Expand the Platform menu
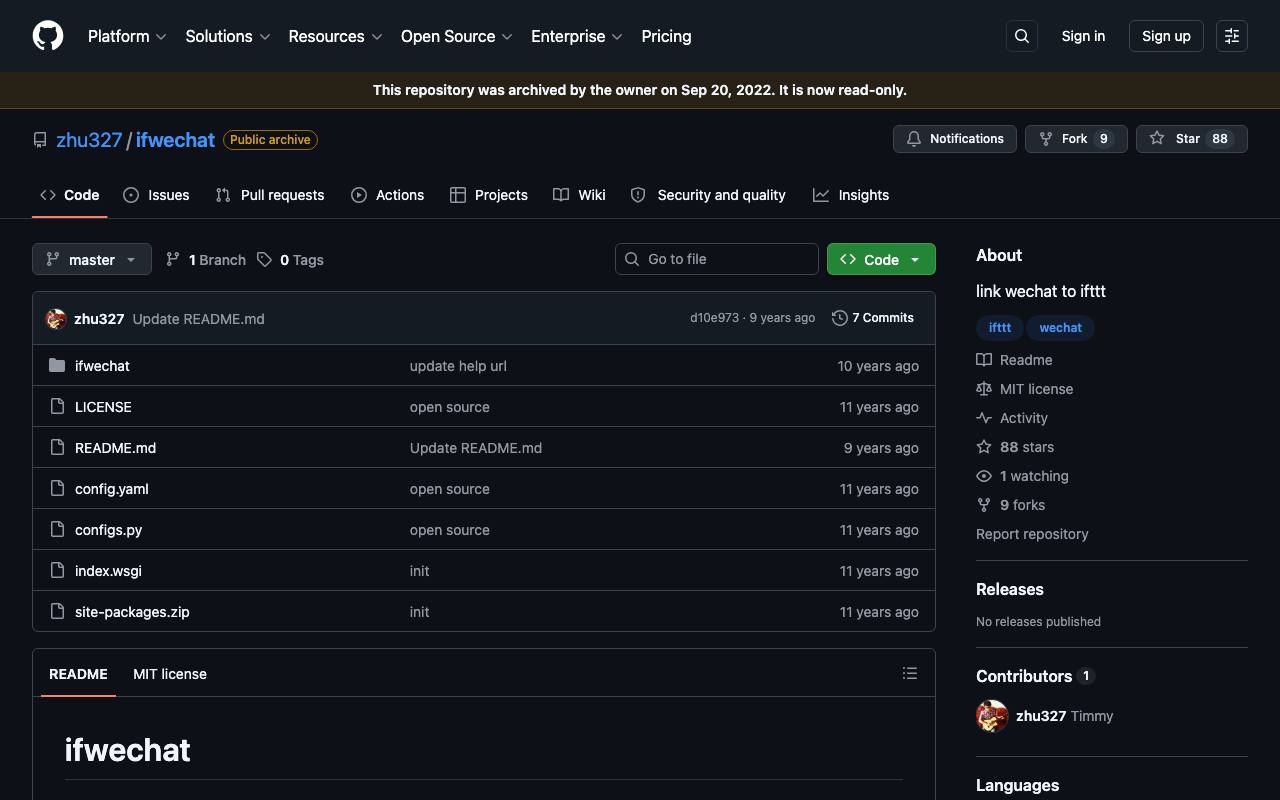 [127, 36]
